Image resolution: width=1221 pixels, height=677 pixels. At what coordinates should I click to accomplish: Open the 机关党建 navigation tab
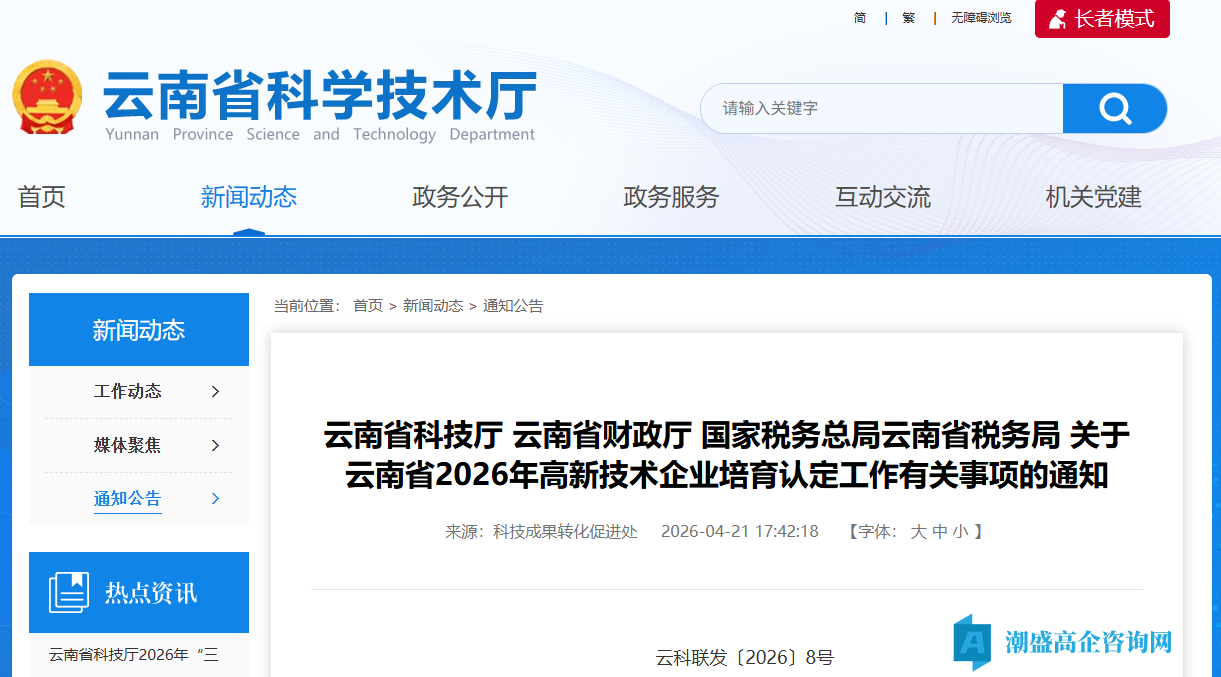click(1094, 197)
